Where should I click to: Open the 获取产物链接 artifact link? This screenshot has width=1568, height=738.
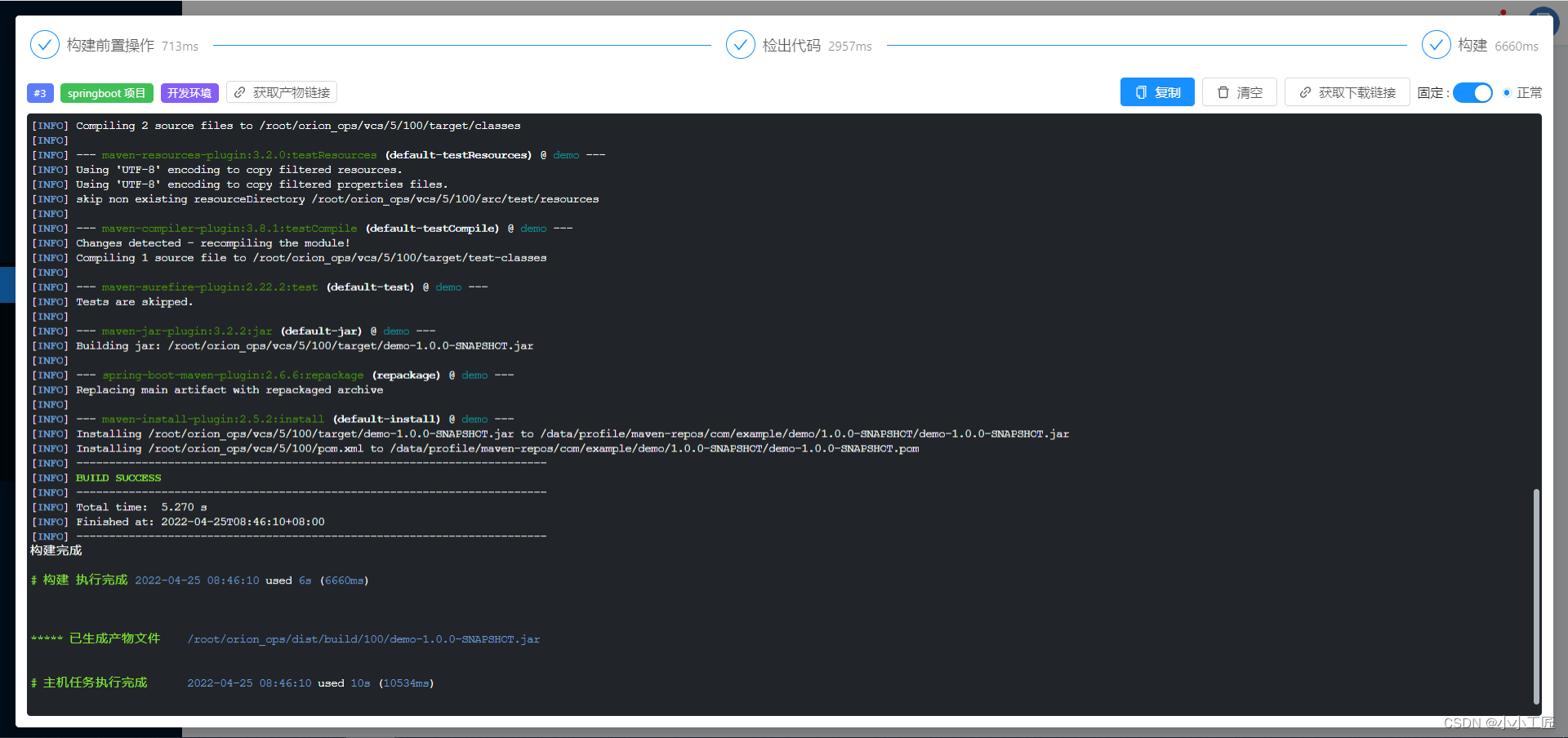pyautogui.click(x=282, y=91)
